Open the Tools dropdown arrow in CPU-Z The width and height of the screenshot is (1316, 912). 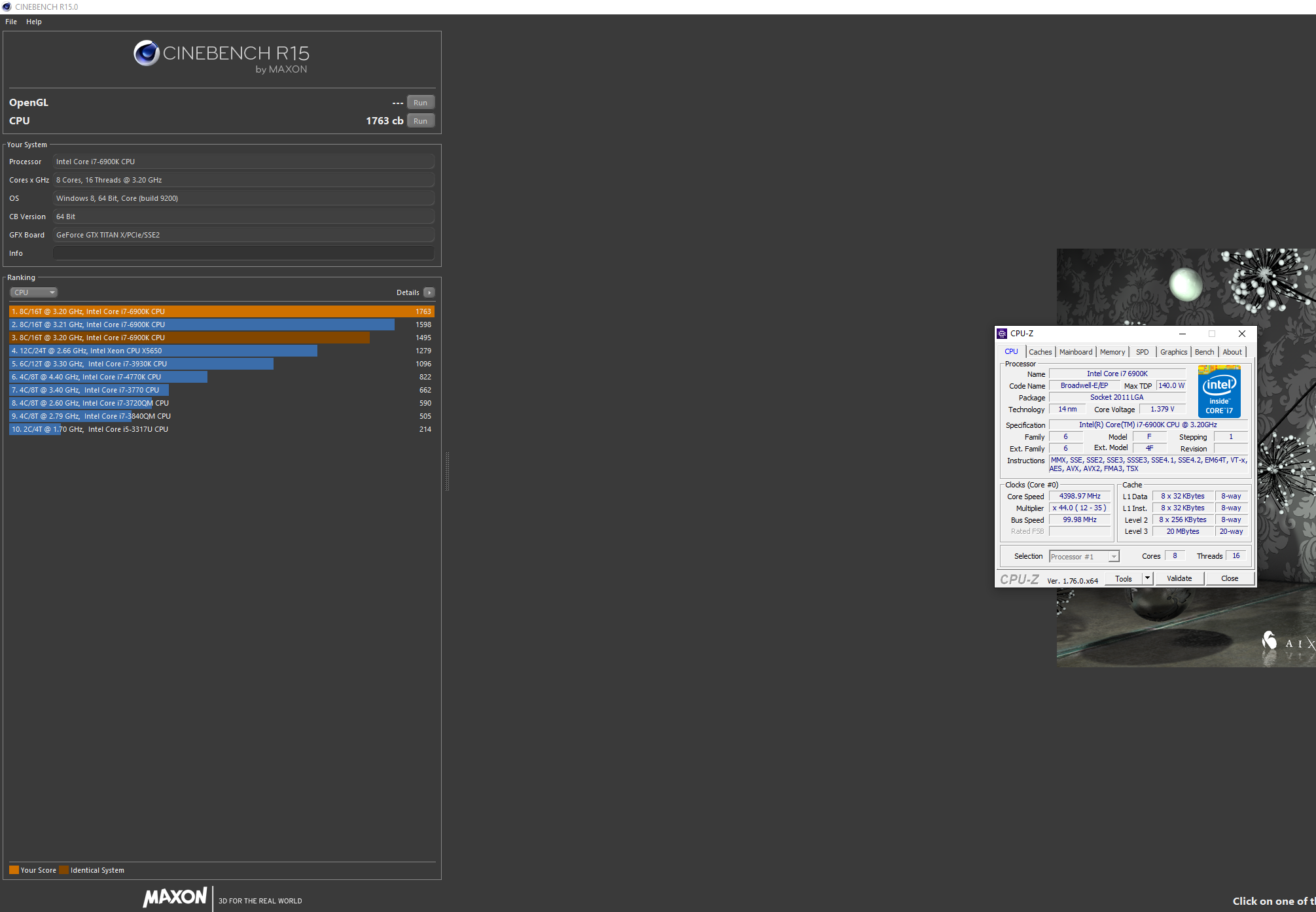1147,578
